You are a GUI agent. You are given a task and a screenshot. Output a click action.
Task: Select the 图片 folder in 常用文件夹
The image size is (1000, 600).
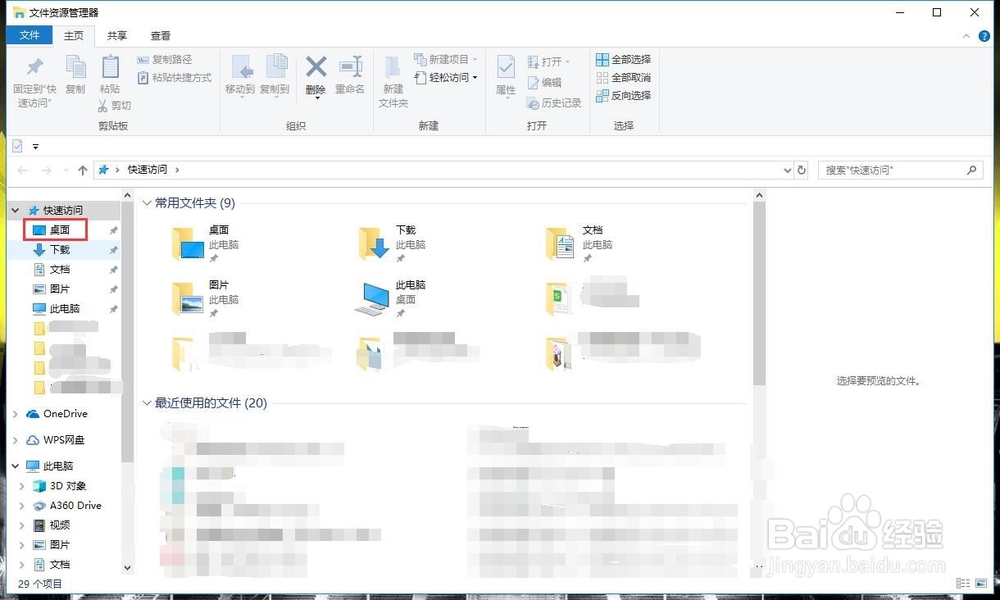click(x=205, y=299)
